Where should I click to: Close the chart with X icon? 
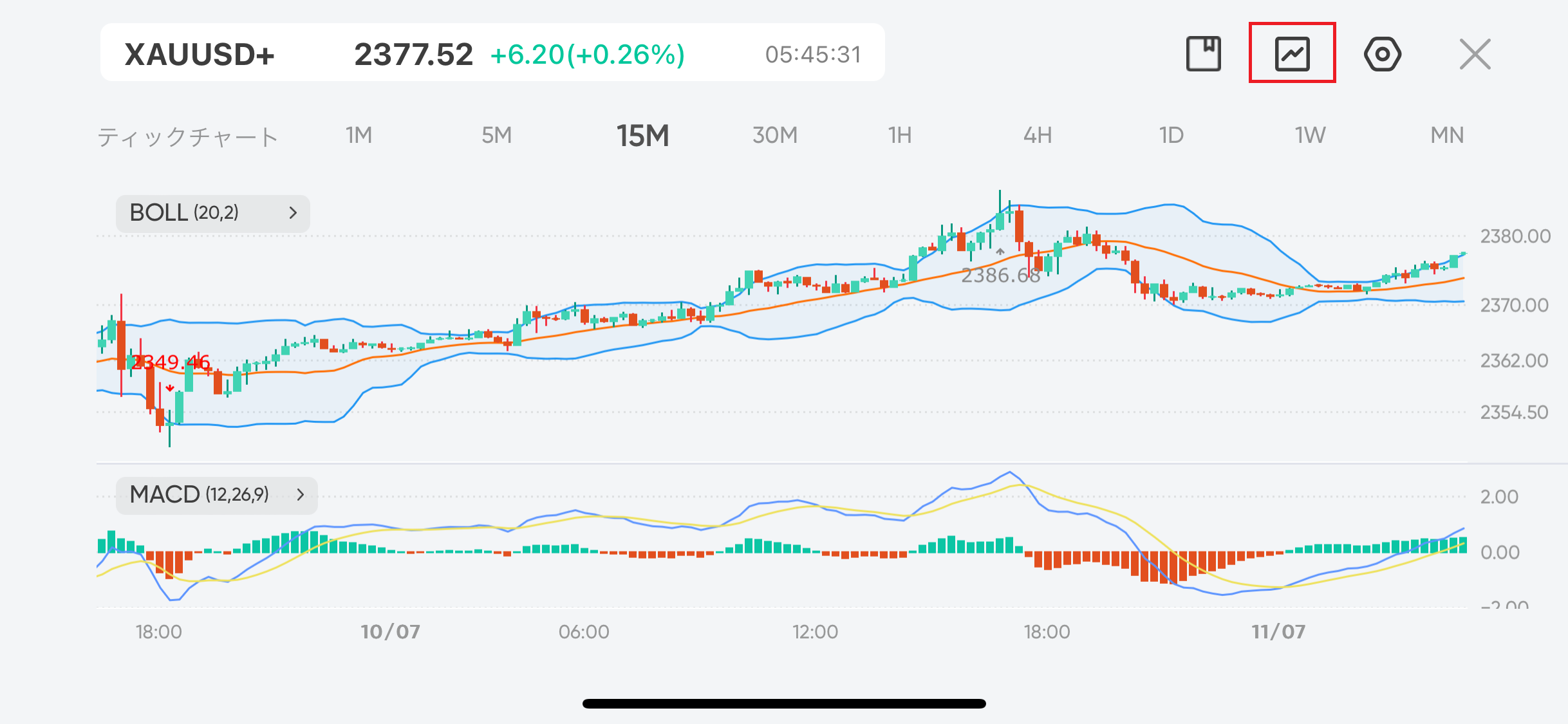pos(1475,53)
